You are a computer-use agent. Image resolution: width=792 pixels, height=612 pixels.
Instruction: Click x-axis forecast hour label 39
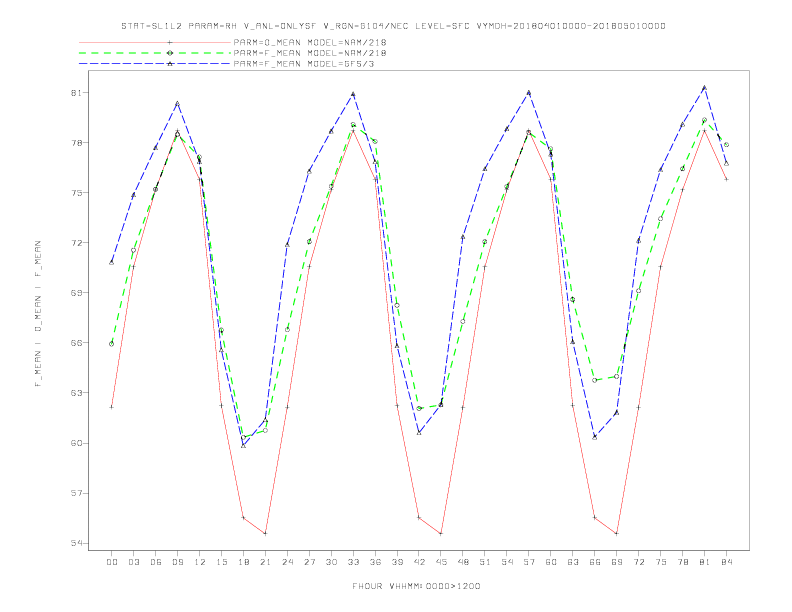[x=397, y=562]
